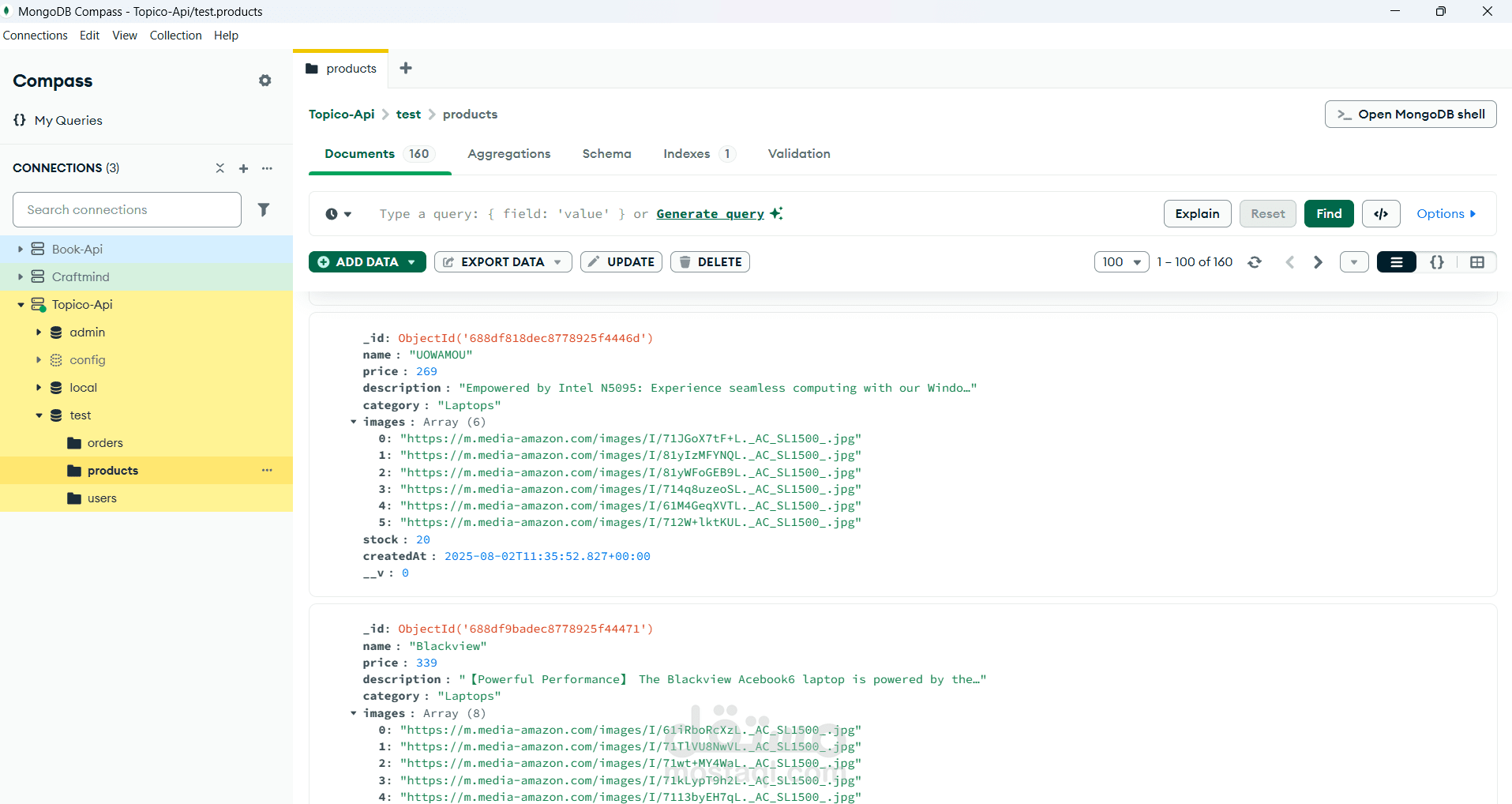Click the orders collection folder icon
Screen dimensions: 1512x804
(x=75, y=443)
